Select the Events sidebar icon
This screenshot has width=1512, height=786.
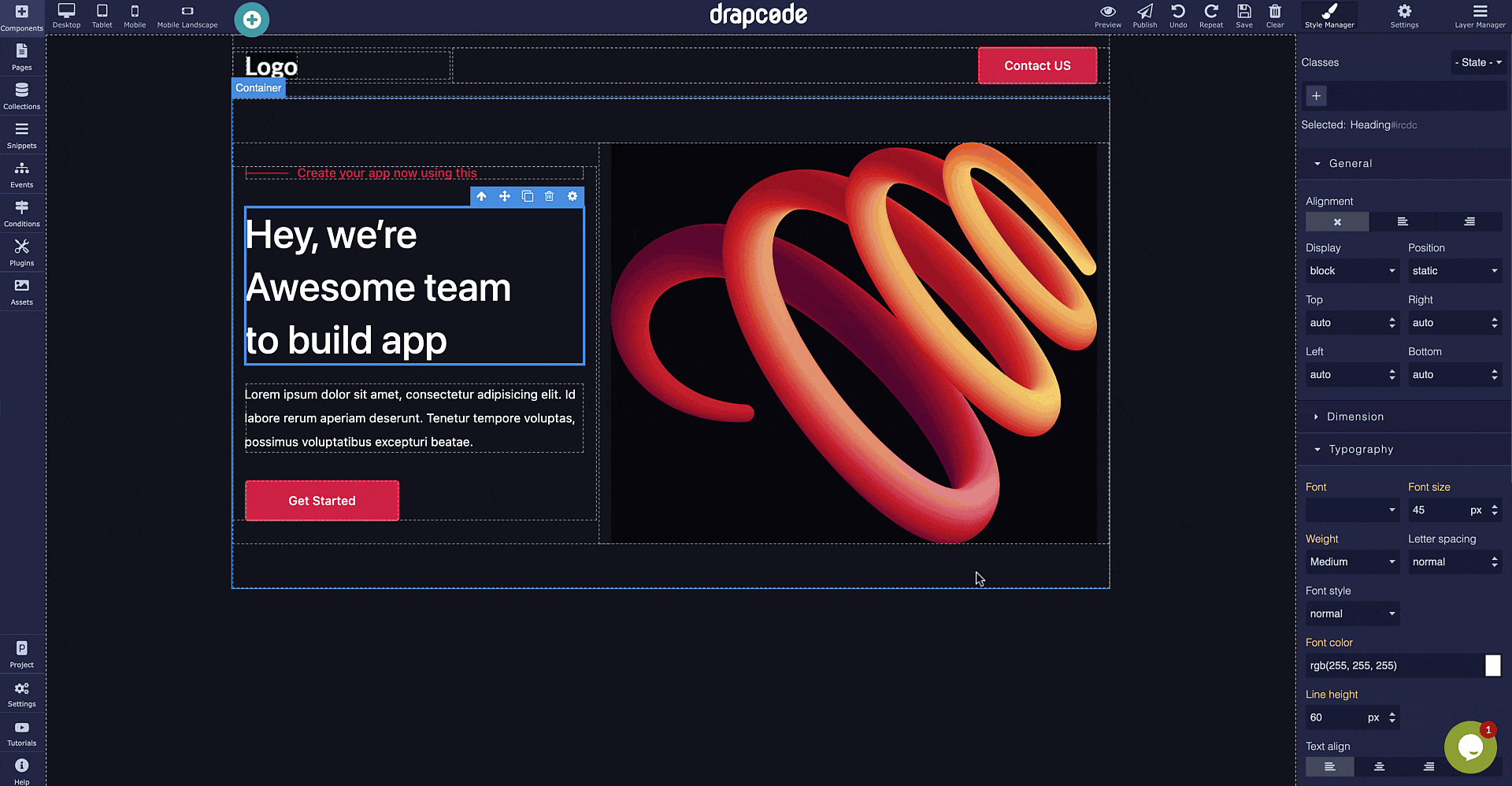[x=21, y=173]
